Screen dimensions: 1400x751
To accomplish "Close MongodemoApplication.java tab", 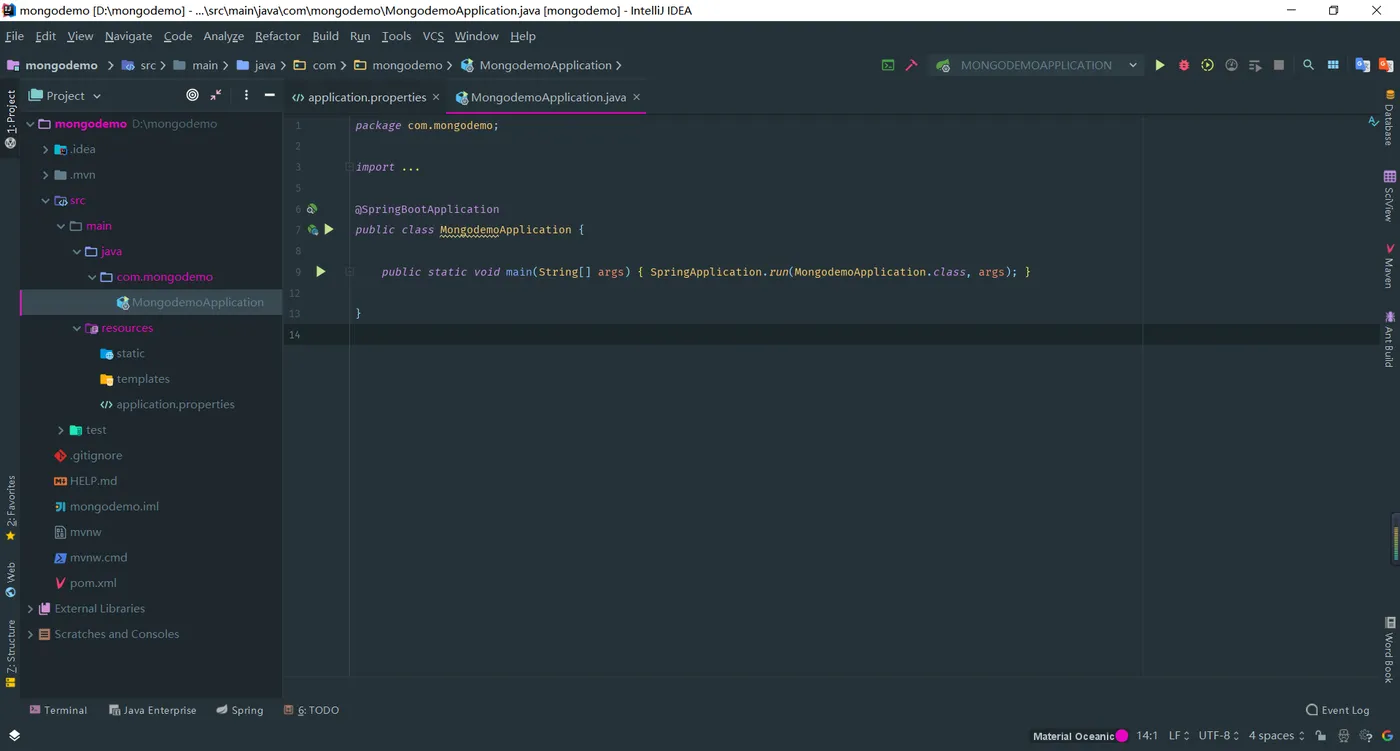I will (636, 97).
